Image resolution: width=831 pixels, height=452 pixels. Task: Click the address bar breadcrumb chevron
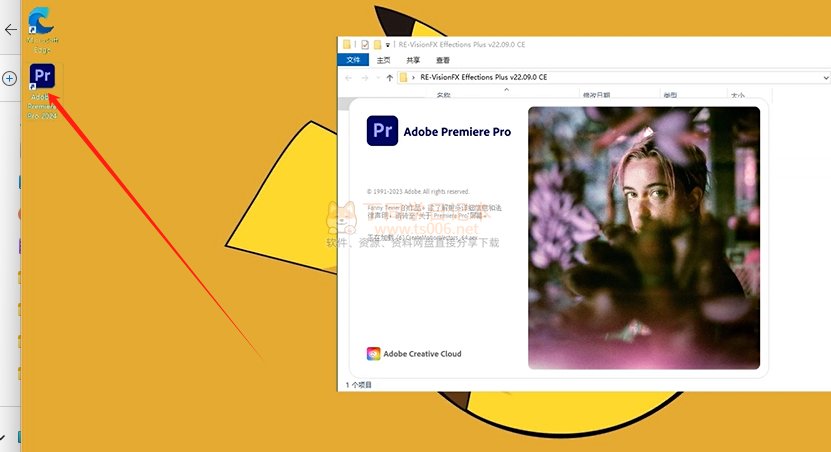point(413,77)
